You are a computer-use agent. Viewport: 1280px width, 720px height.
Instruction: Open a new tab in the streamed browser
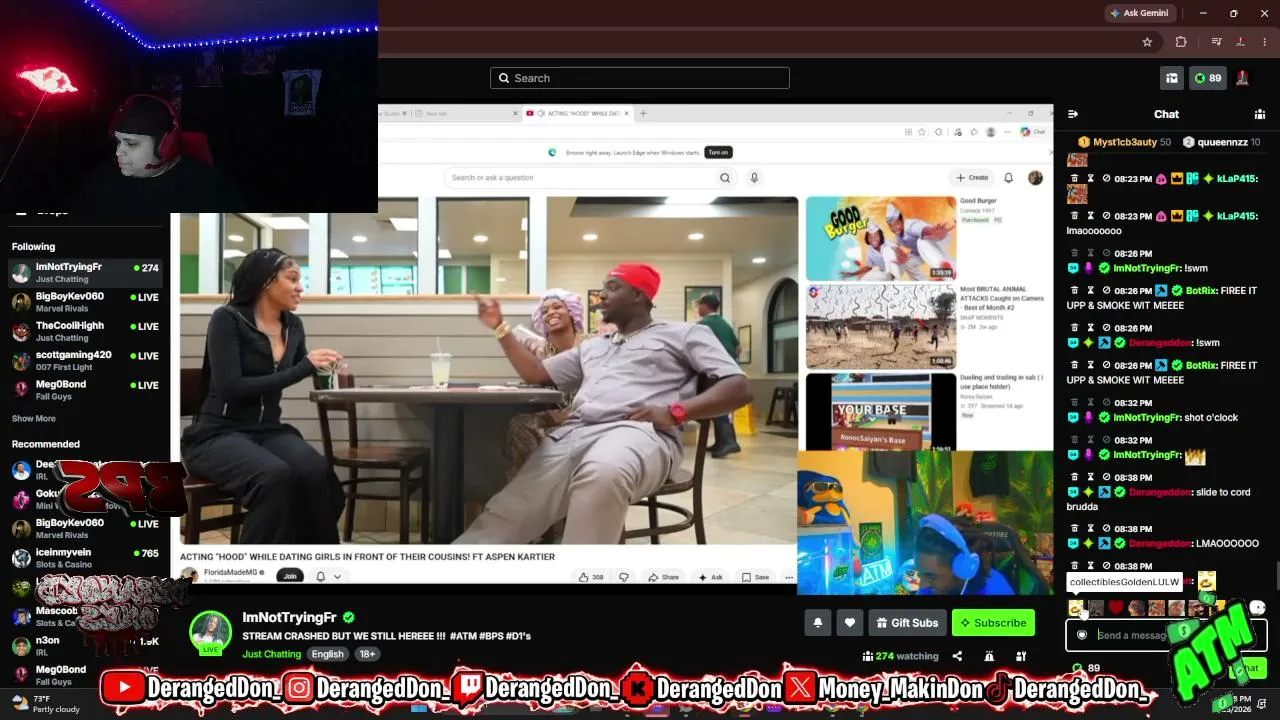pyautogui.click(x=643, y=113)
